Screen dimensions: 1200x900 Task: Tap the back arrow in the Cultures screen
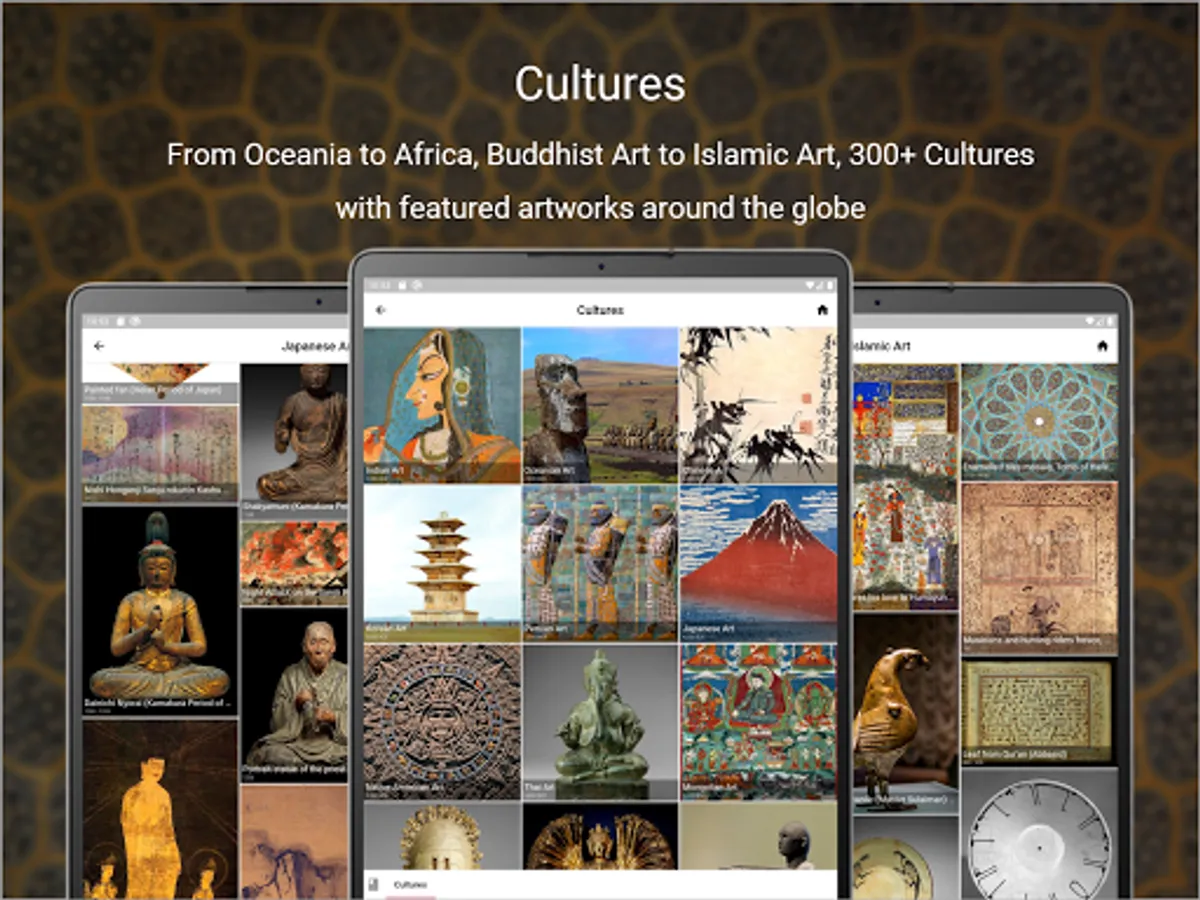pos(380,310)
